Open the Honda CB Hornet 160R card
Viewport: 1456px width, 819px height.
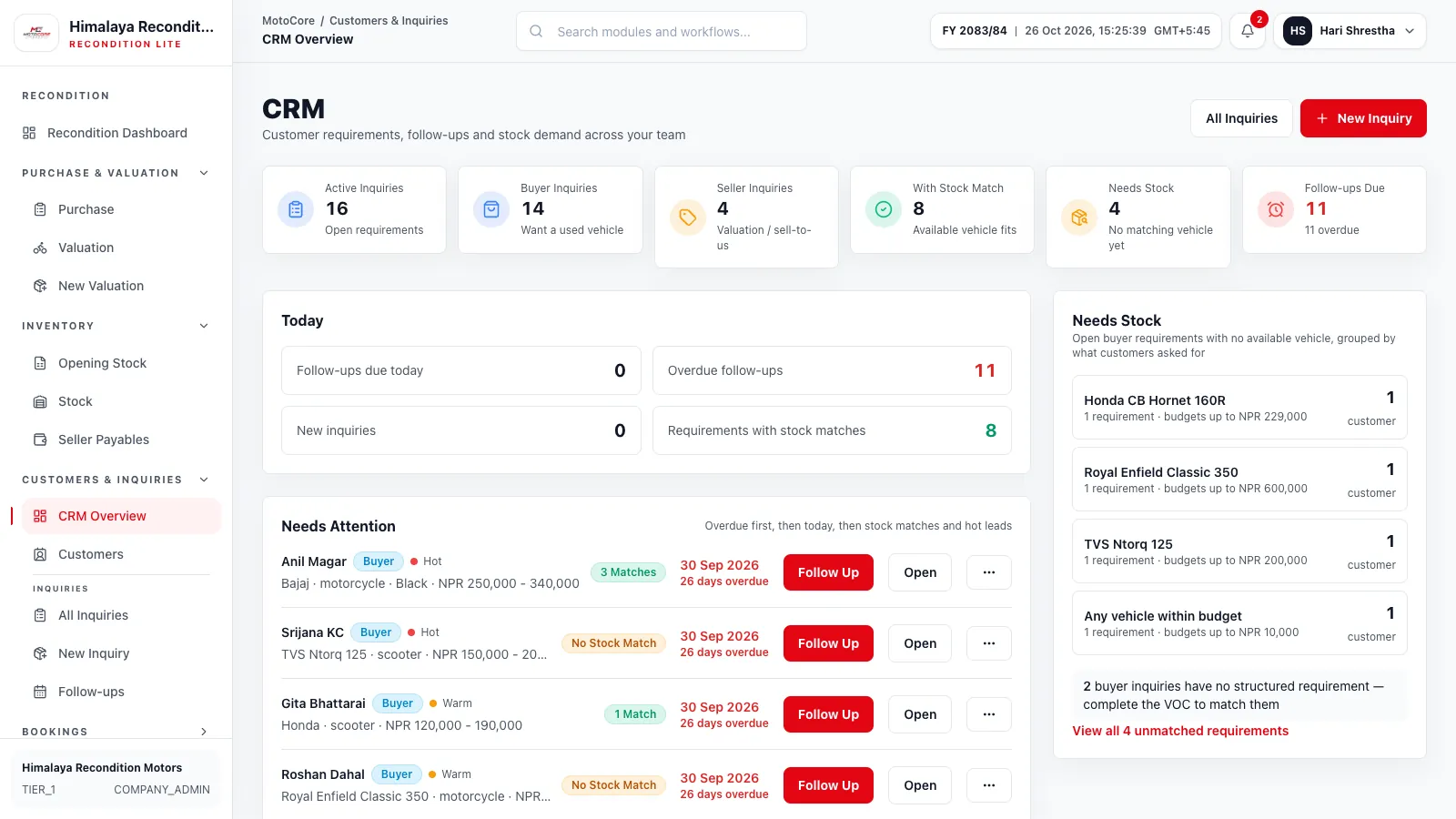point(1239,408)
